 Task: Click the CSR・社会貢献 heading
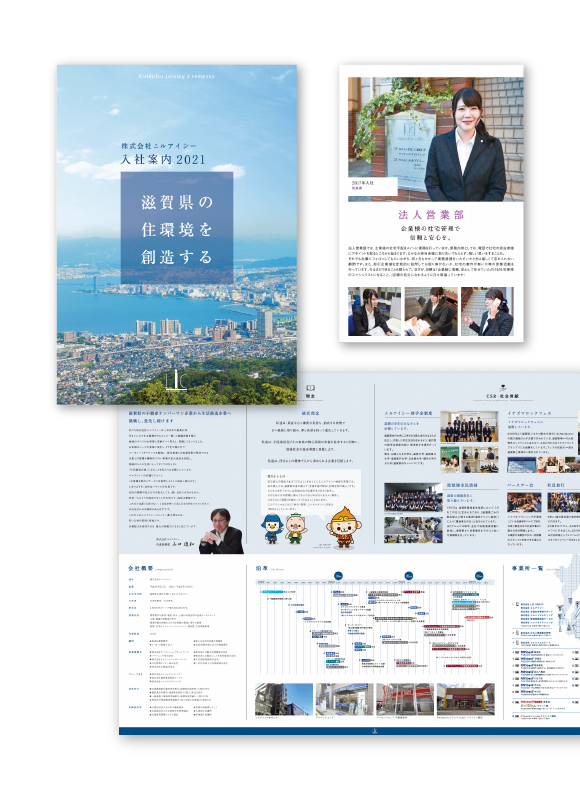(502, 396)
